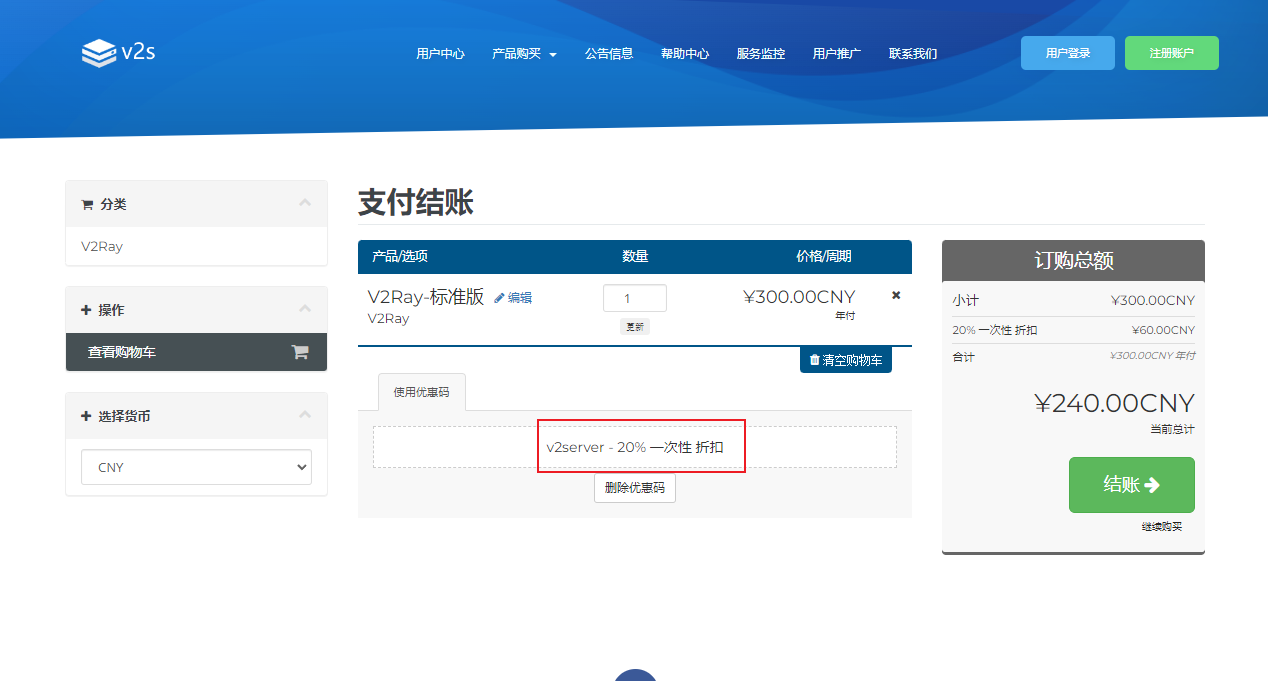Click the v2s logo icon
The image size is (1268, 681).
[99, 53]
